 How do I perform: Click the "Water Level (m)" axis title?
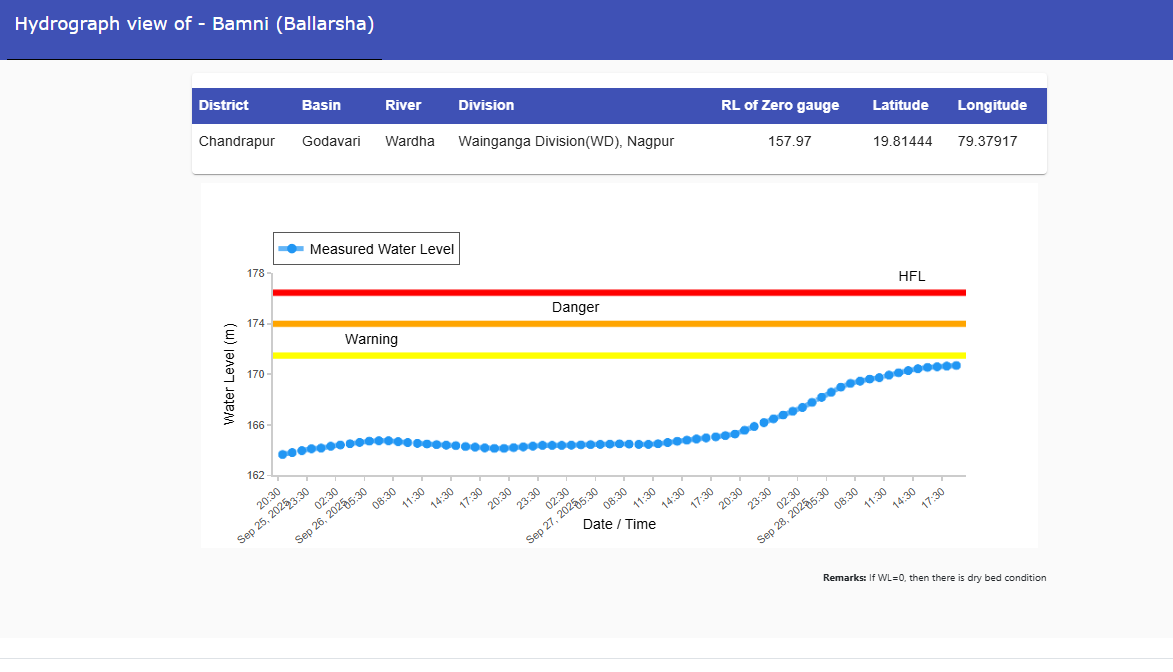229,374
